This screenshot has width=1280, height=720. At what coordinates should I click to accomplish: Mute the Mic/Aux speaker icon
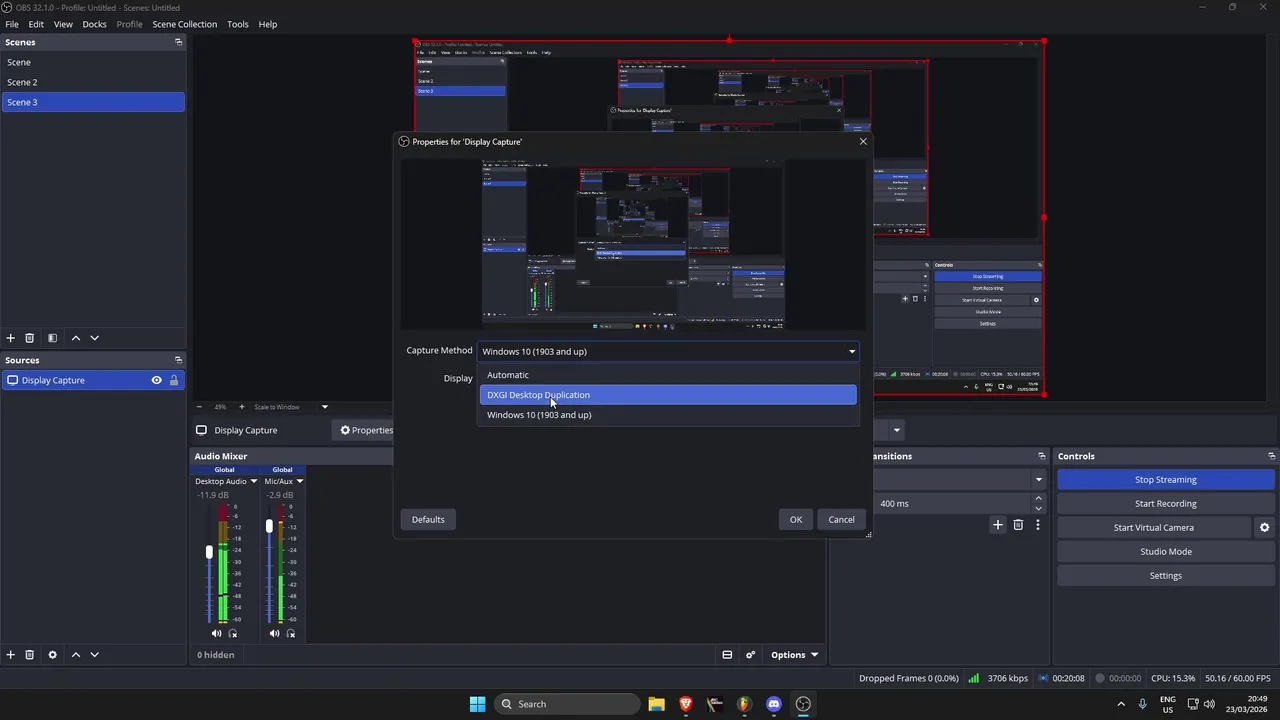coord(274,633)
